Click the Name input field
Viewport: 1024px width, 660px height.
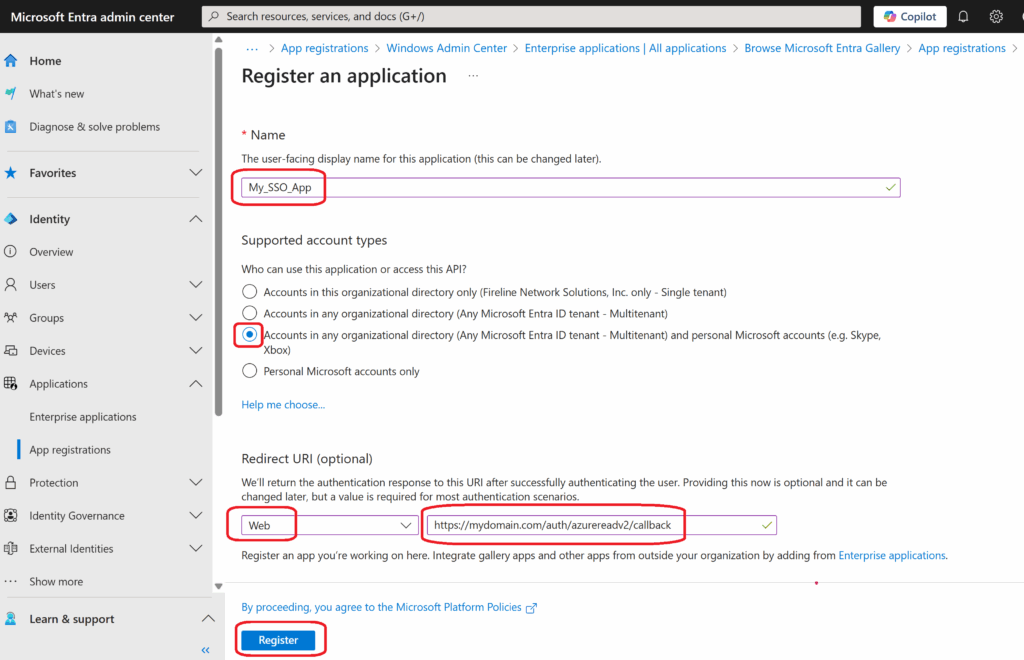(571, 187)
